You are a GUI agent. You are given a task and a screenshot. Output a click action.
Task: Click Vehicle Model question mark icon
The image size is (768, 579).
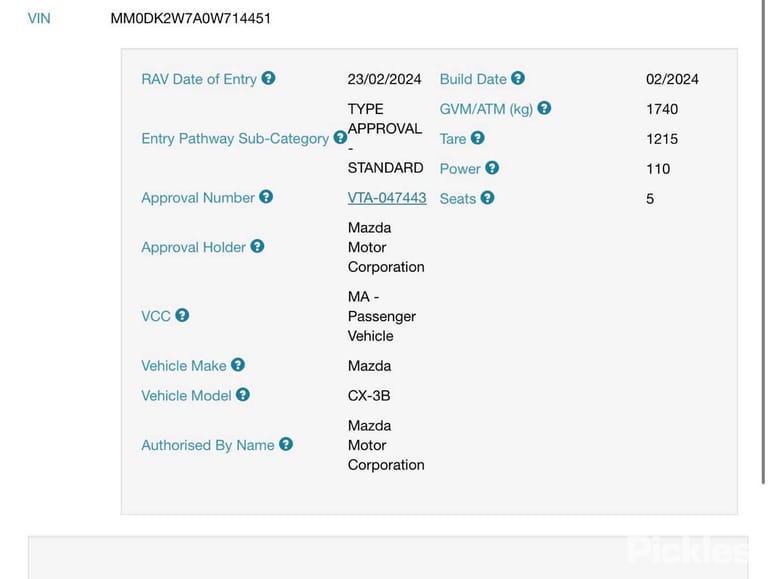(243, 395)
